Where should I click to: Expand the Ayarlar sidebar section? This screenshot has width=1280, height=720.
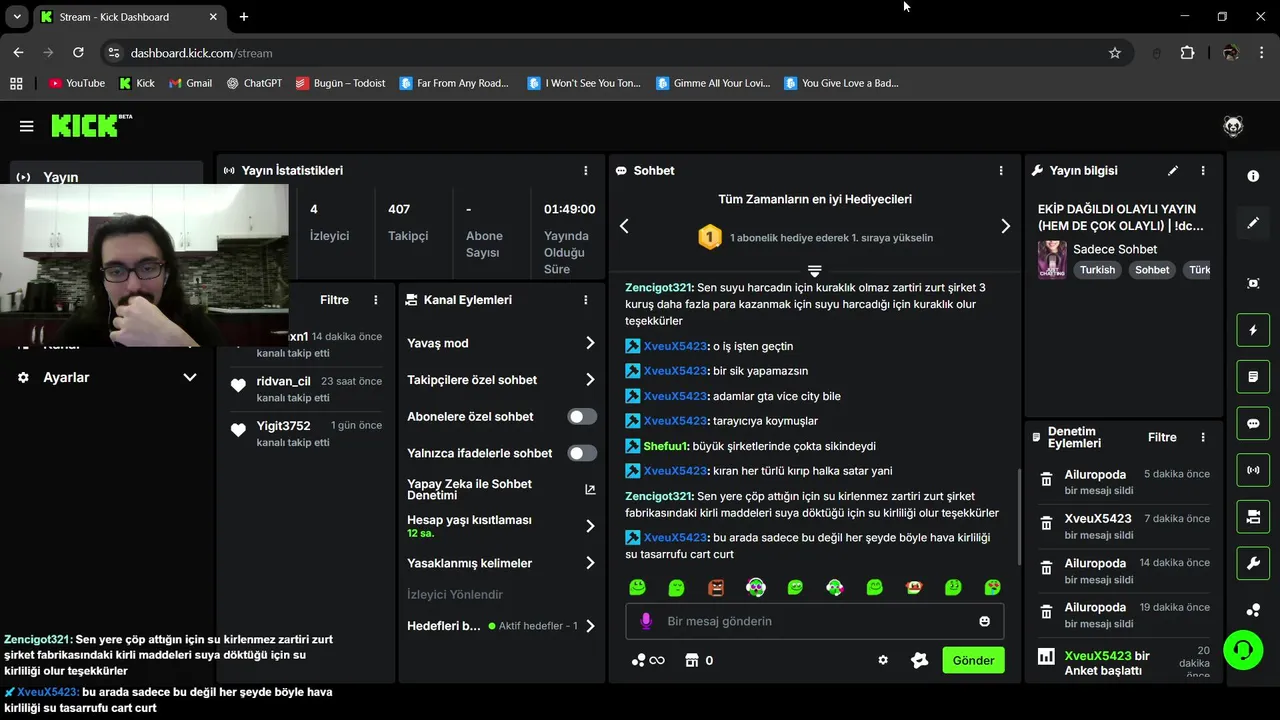pos(108,377)
